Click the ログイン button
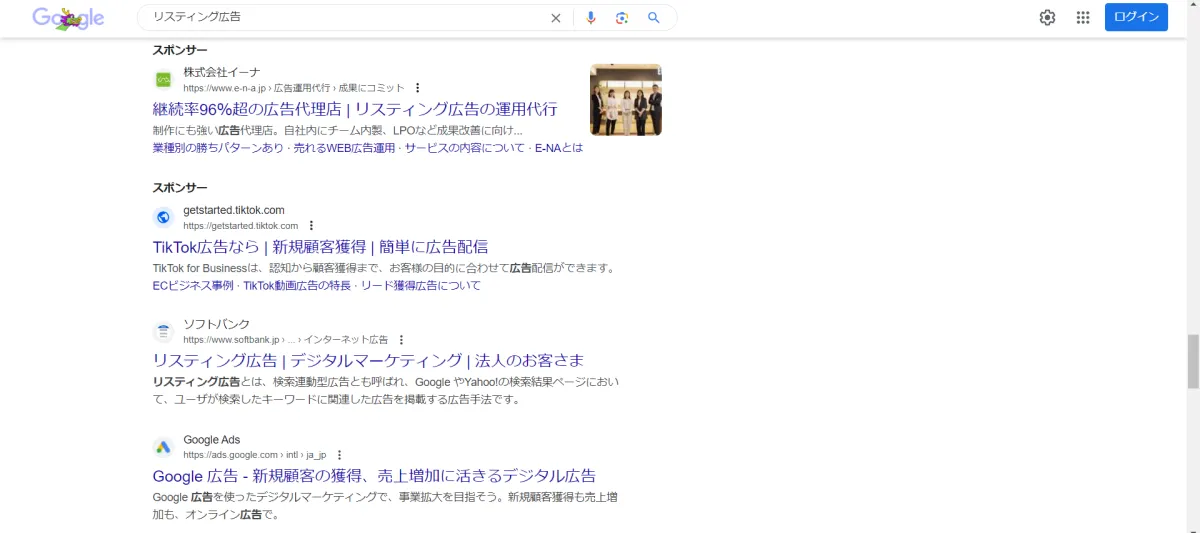 point(1136,17)
